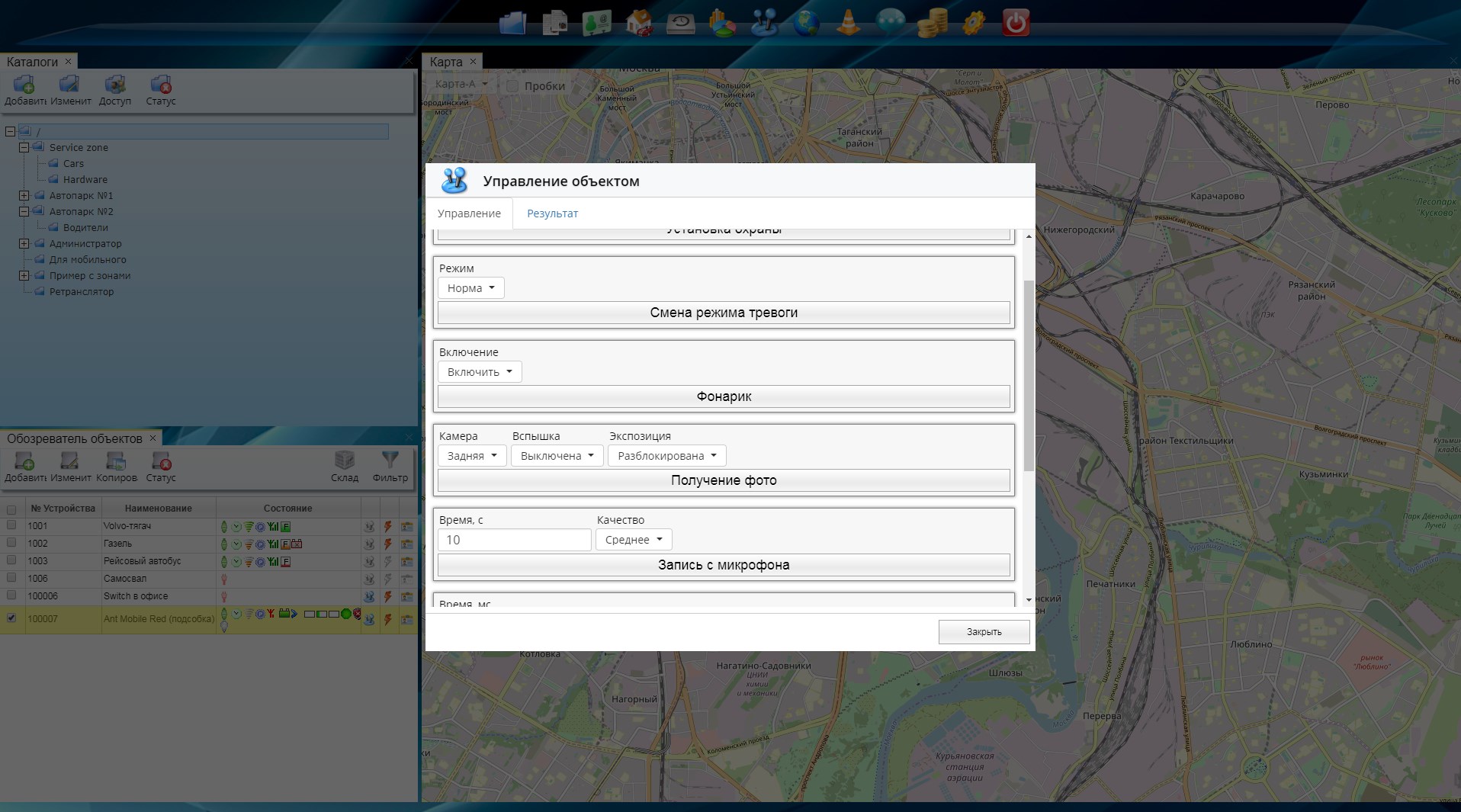Open the globe map icon in top toolbar

point(806,23)
